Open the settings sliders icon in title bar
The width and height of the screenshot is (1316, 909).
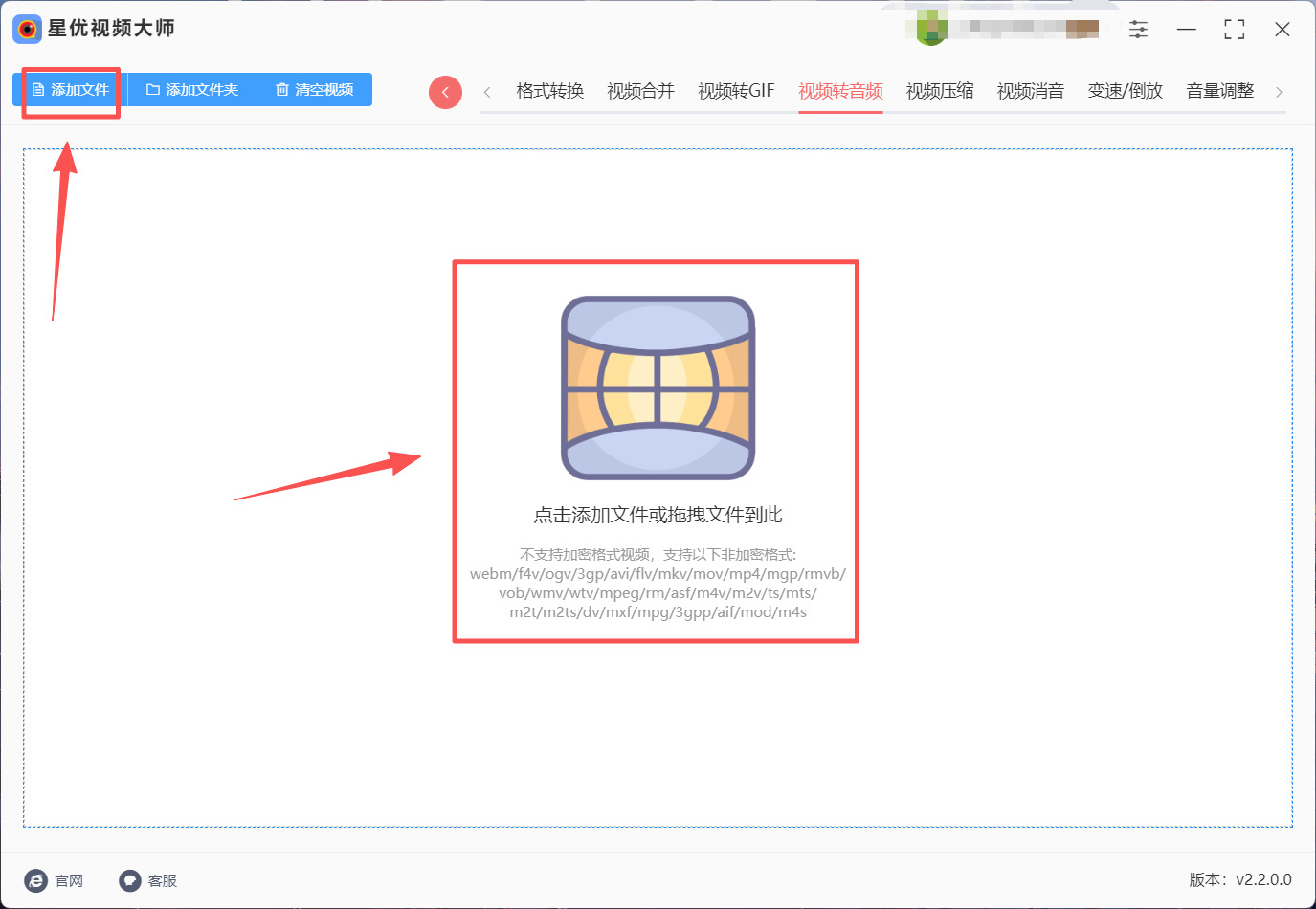tap(1138, 30)
